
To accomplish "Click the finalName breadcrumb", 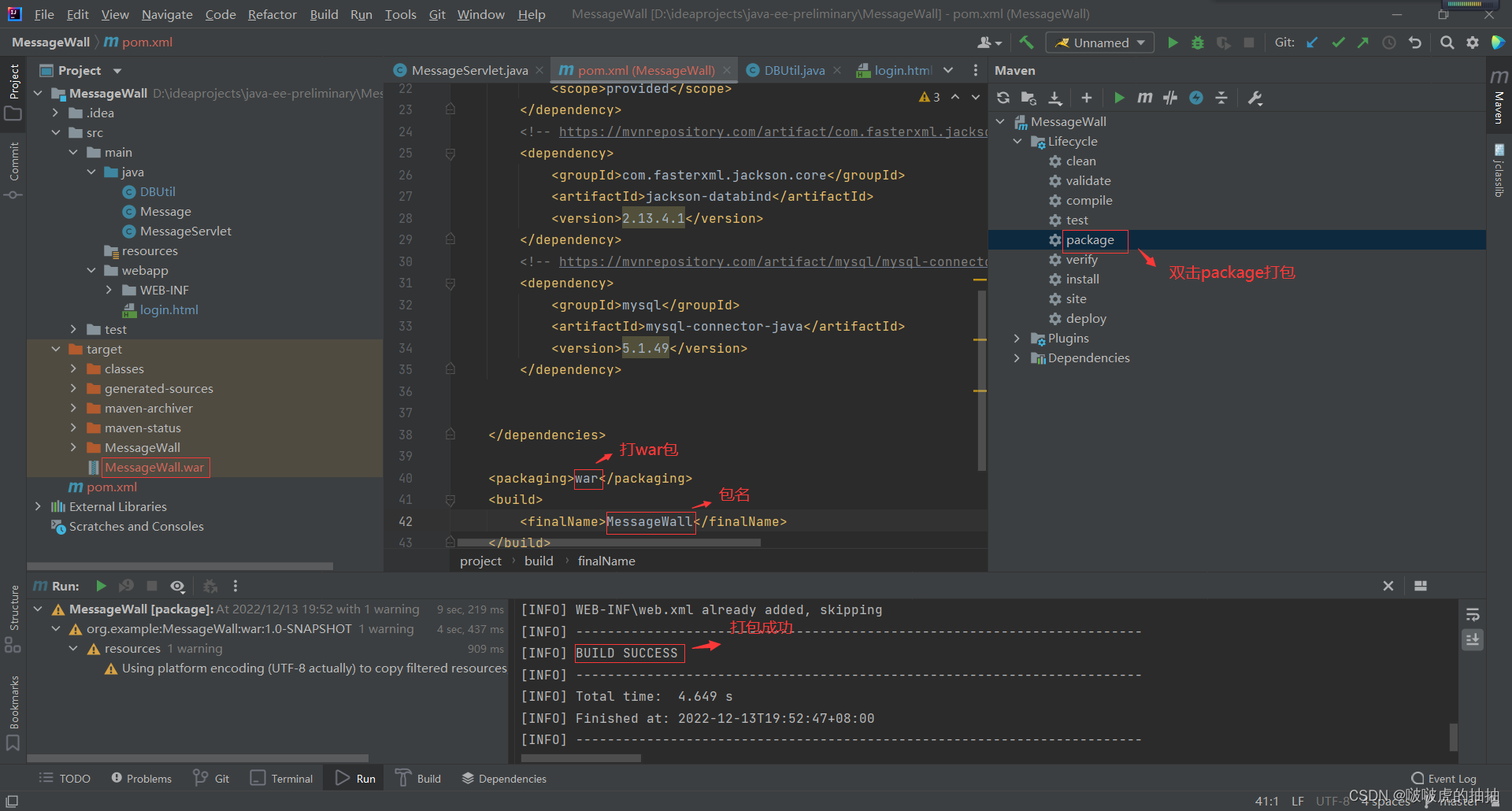I will [x=606, y=561].
